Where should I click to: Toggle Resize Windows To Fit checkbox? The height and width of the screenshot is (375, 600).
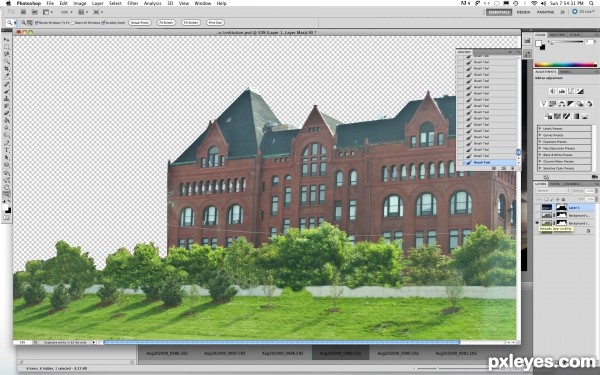click(37, 23)
